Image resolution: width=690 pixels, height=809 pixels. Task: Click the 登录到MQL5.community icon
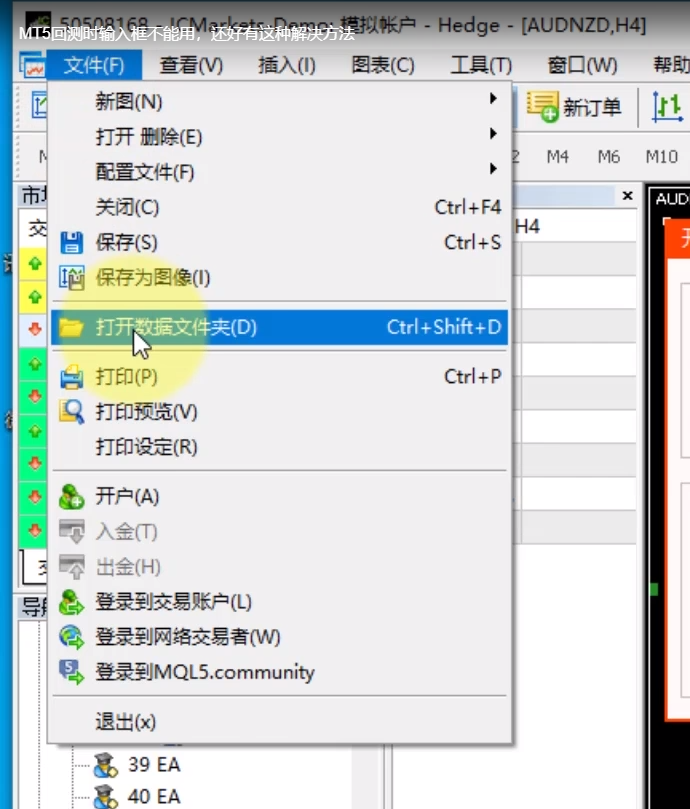(x=71, y=672)
